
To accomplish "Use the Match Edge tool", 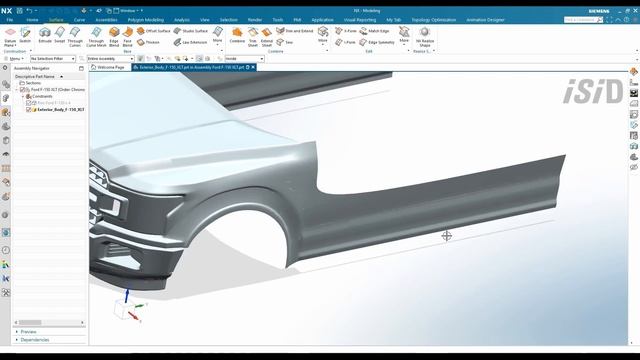I will click(374, 31).
